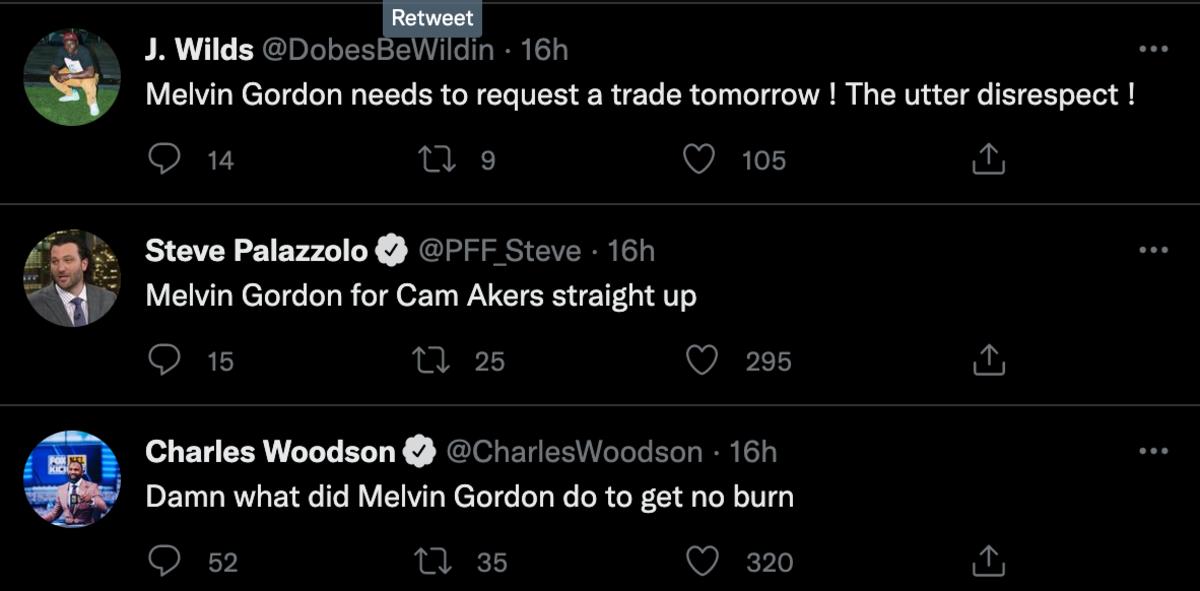Open more options on Charles Woodson's tweet
This screenshot has height=591, width=1200.
1153,451
